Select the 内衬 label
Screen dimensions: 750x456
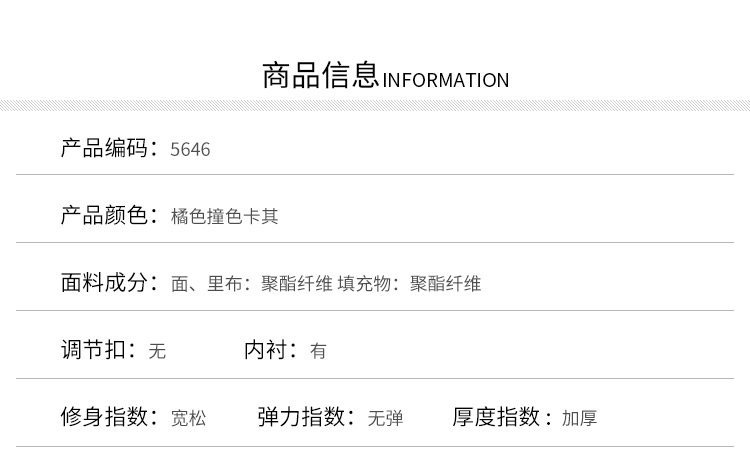pyautogui.click(x=270, y=350)
